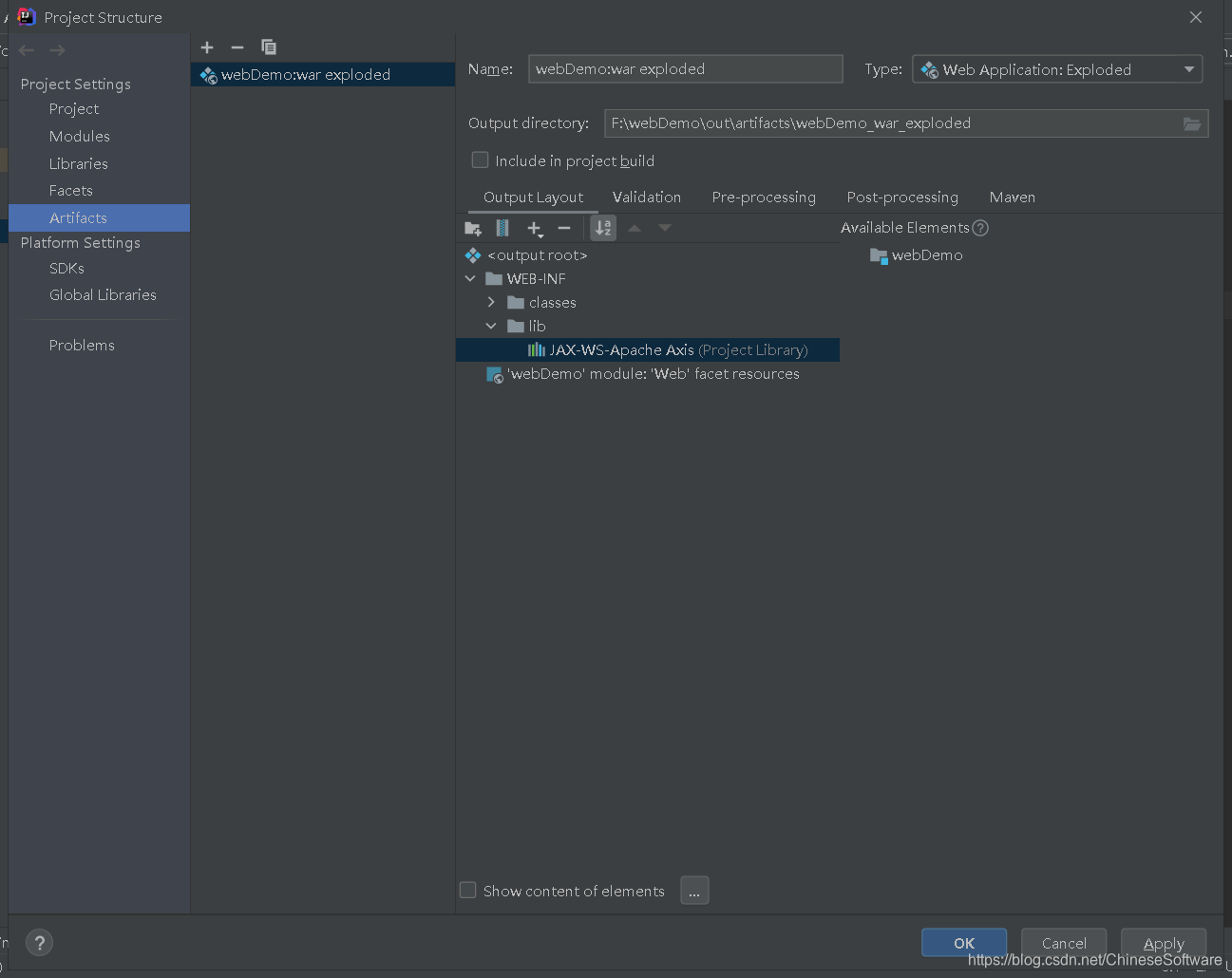Viewport: 1232px width, 978px height.
Task: Expand the classes folder
Action: (491, 303)
